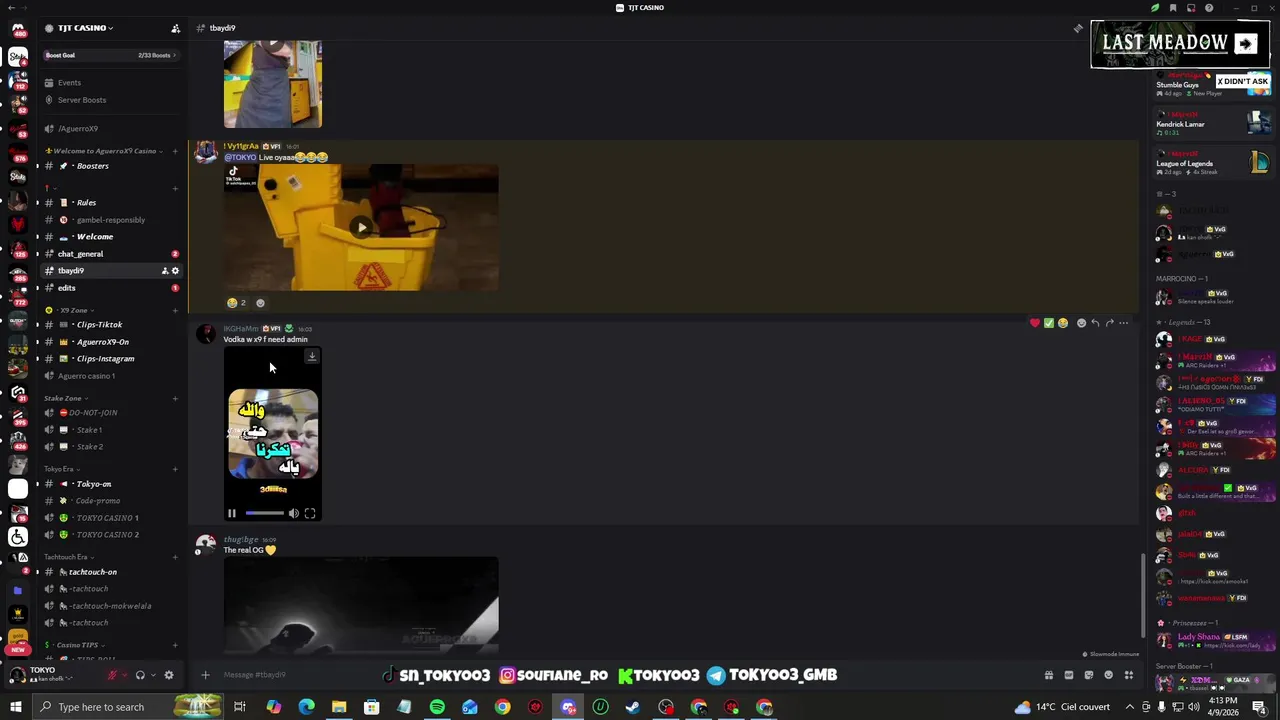Join the DO-NOT-JOIN voice channel
The height and width of the screenshot is (720, 1280).
pos(110,413)
